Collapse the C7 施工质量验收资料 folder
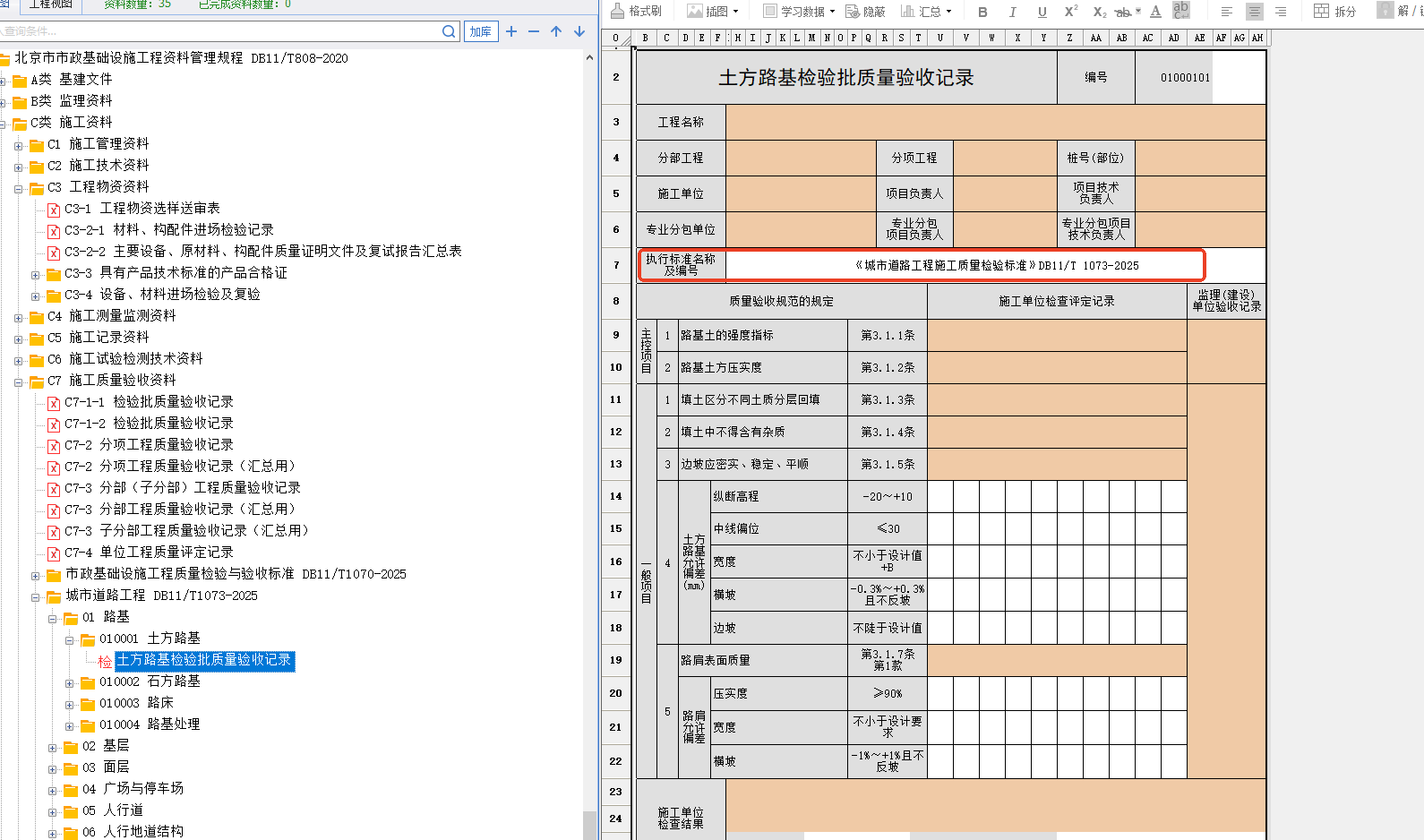 pos(19,382)
